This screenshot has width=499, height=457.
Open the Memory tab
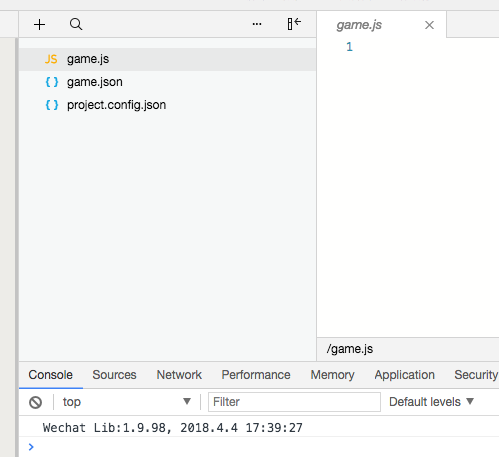pyautogui.click(x=332, y=375)
